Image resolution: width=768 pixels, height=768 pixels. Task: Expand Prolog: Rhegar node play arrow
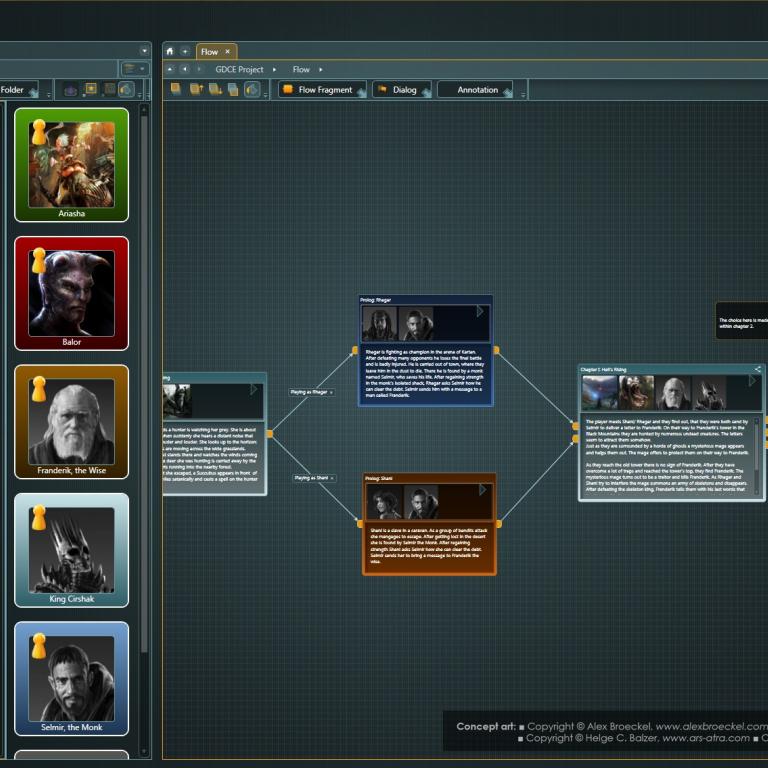pyautogui.click(x=480, y=311)
